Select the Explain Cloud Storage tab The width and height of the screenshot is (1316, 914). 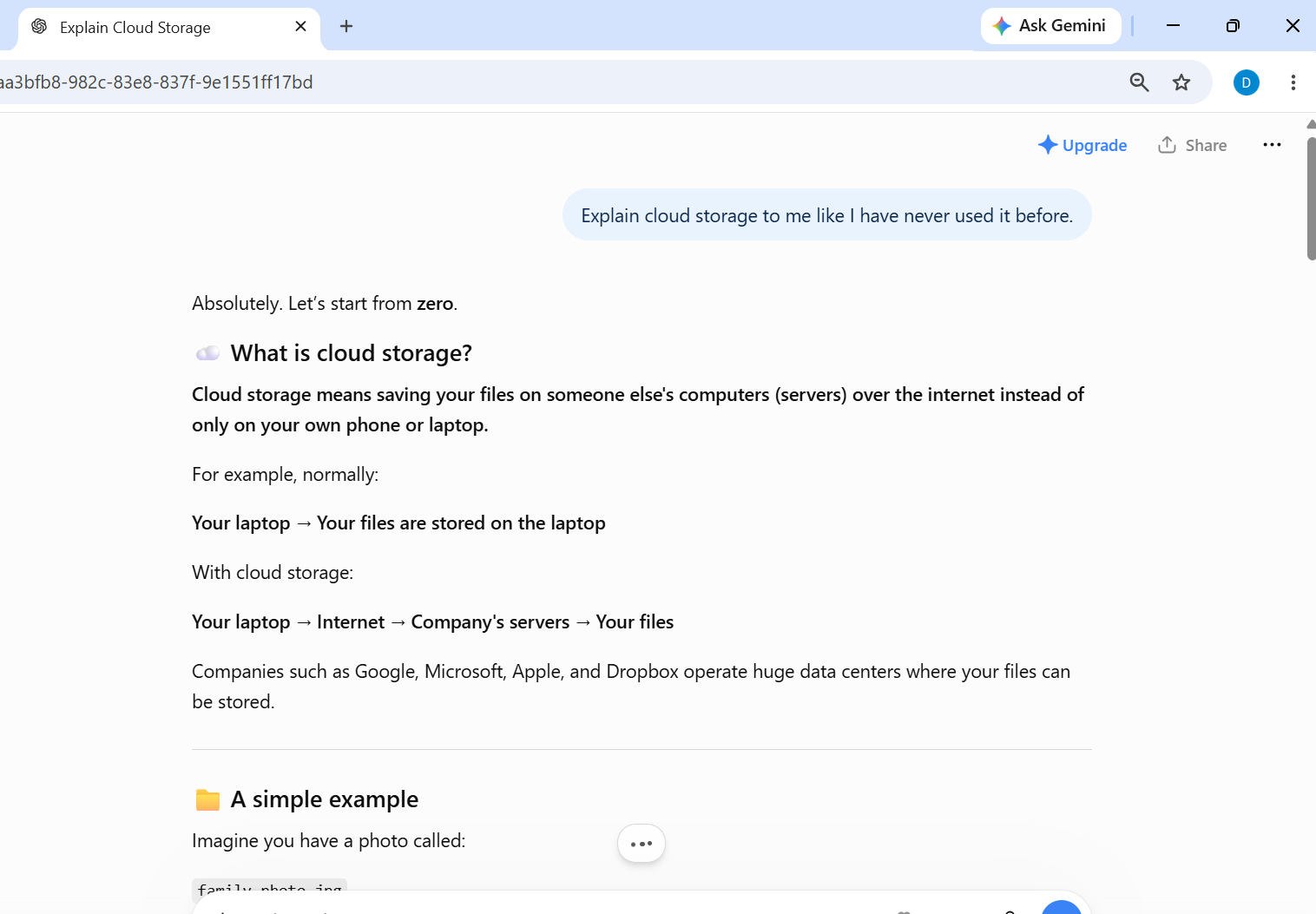tap(169, 28)
